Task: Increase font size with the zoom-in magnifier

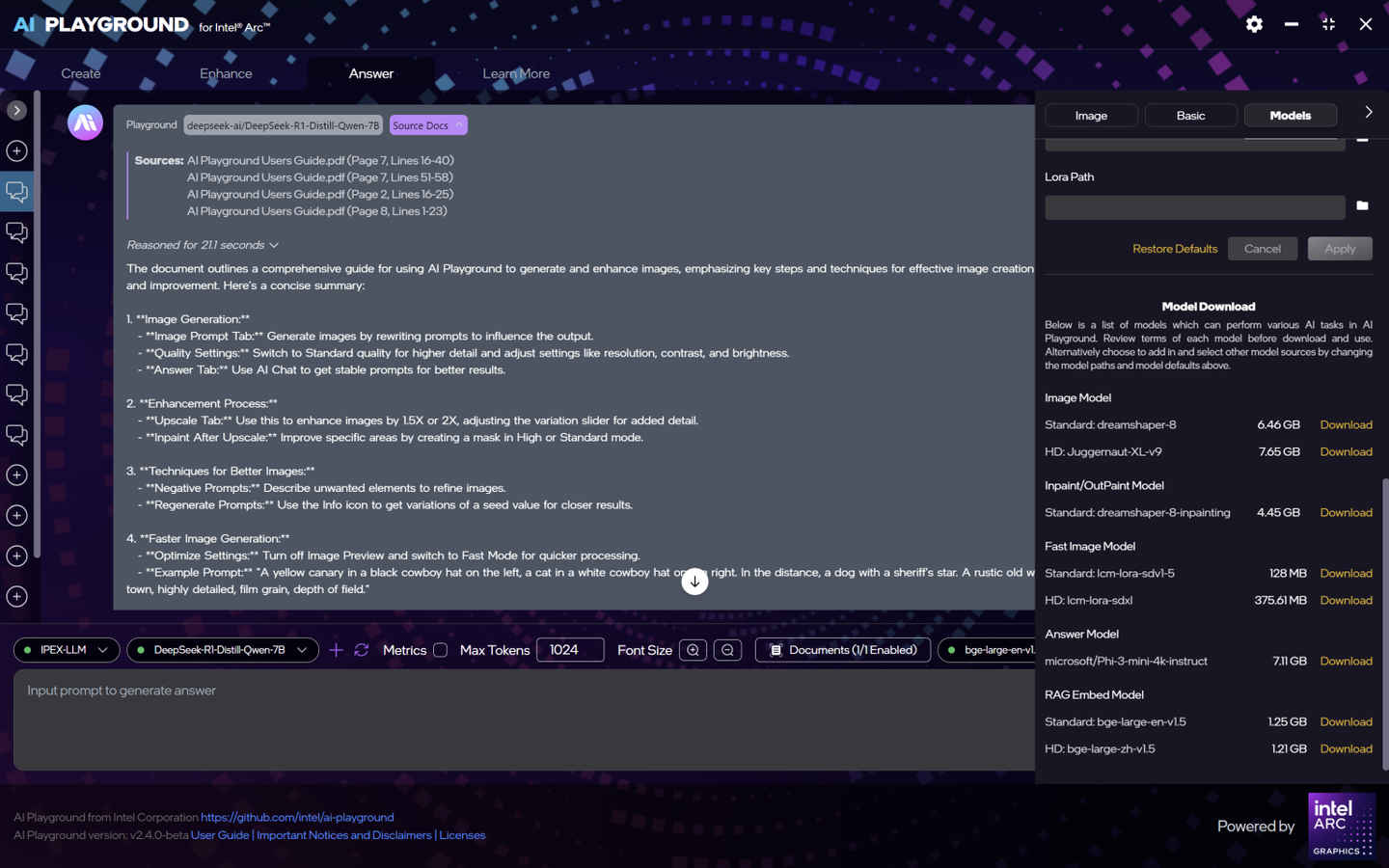Action: coord(693,650)
